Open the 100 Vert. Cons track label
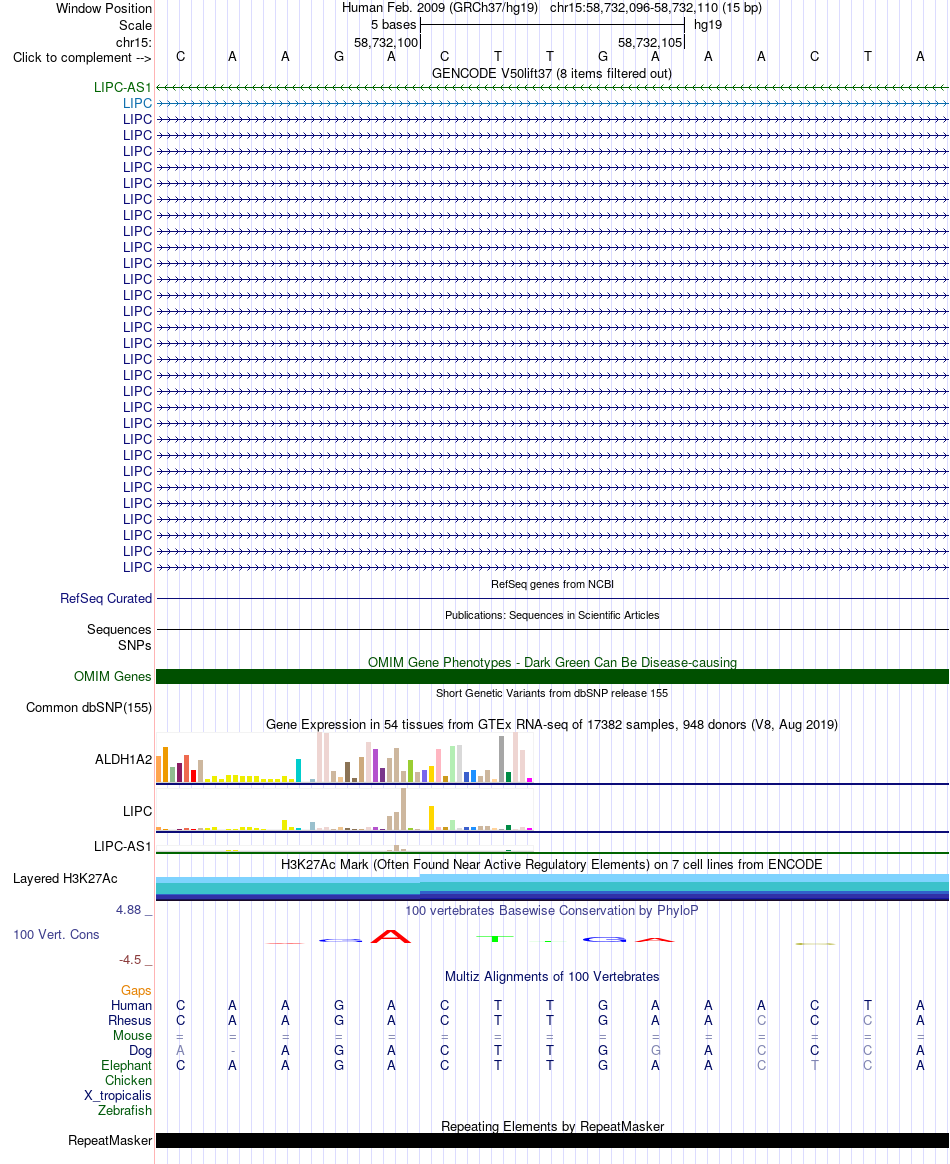This screenshot has height=1164, width=950. click(x=56, y=935)
